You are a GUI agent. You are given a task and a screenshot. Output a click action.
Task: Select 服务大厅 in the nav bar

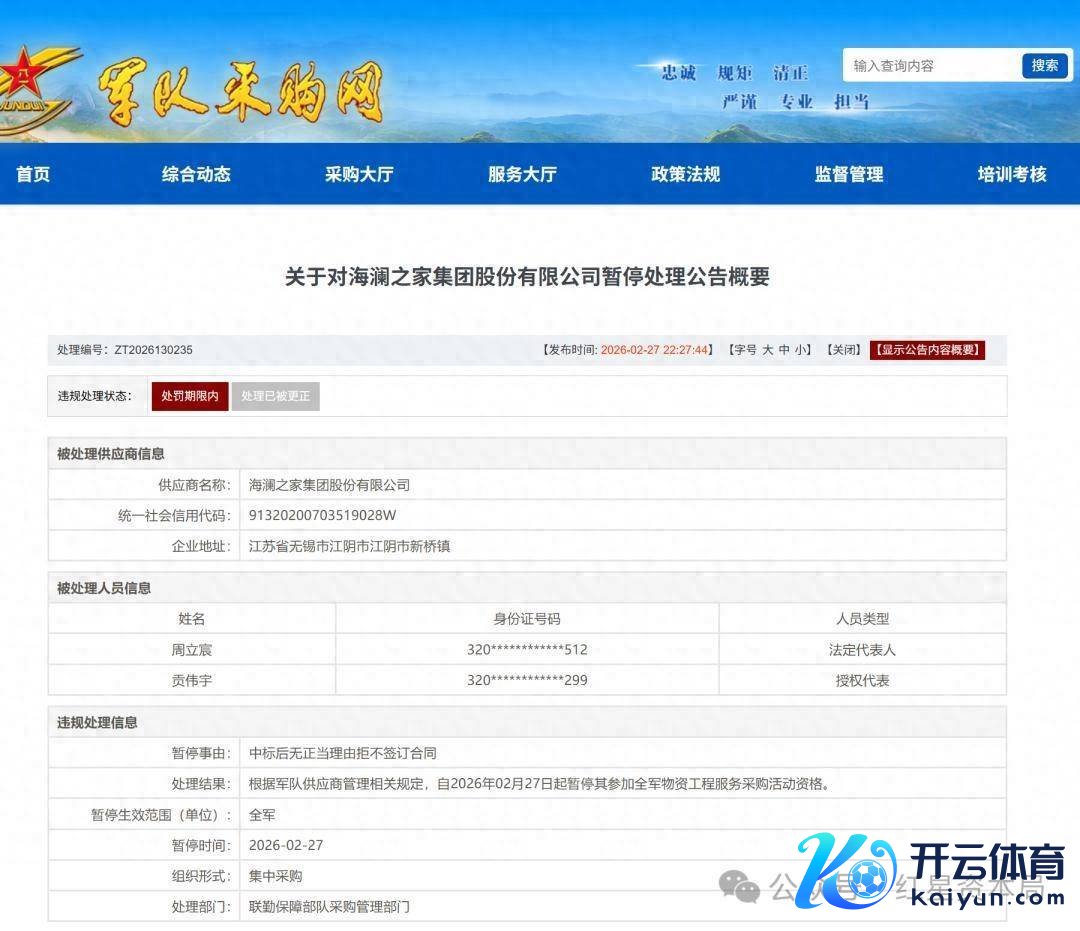tap(522, 174)
